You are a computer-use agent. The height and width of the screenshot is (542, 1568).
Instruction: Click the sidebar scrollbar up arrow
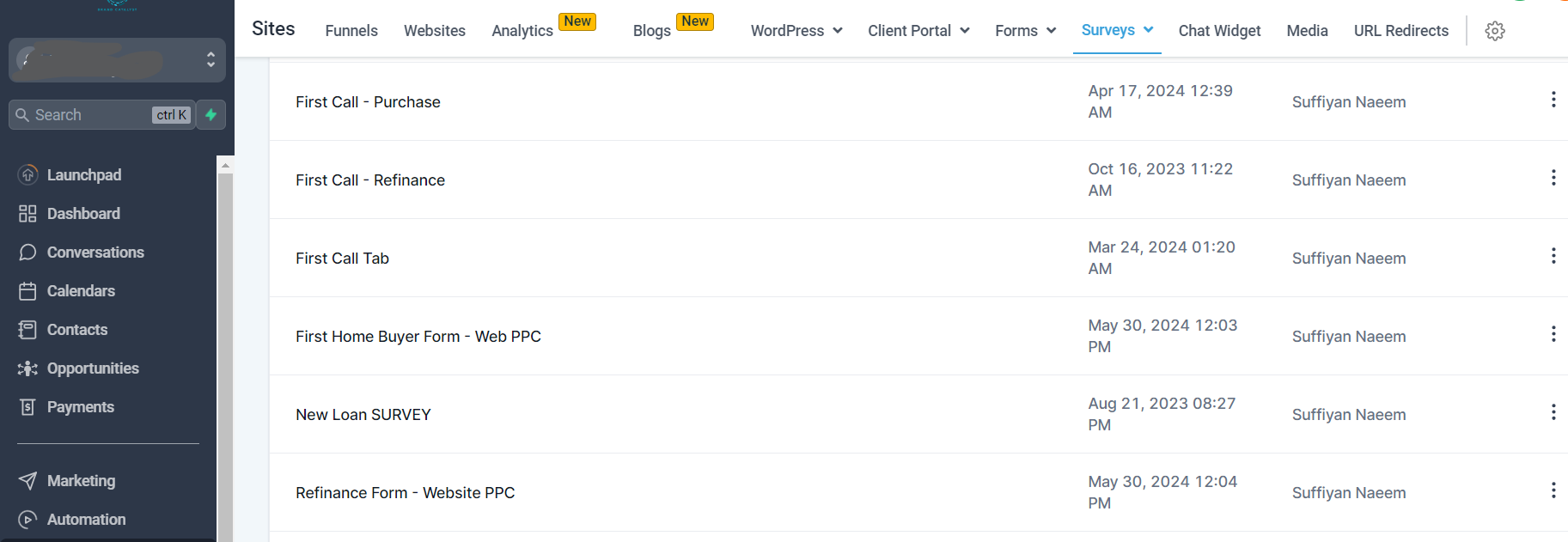point(225,164)
